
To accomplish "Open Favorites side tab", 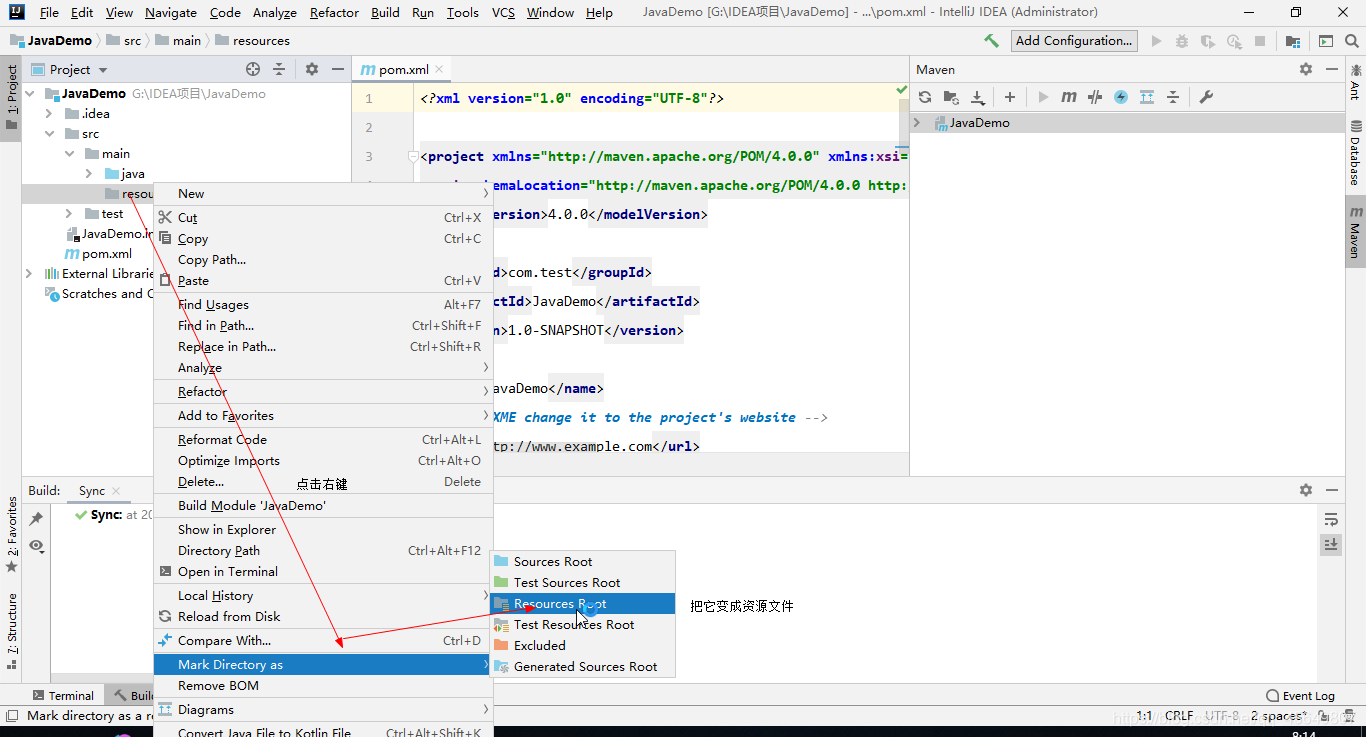I will pos(11,535).
